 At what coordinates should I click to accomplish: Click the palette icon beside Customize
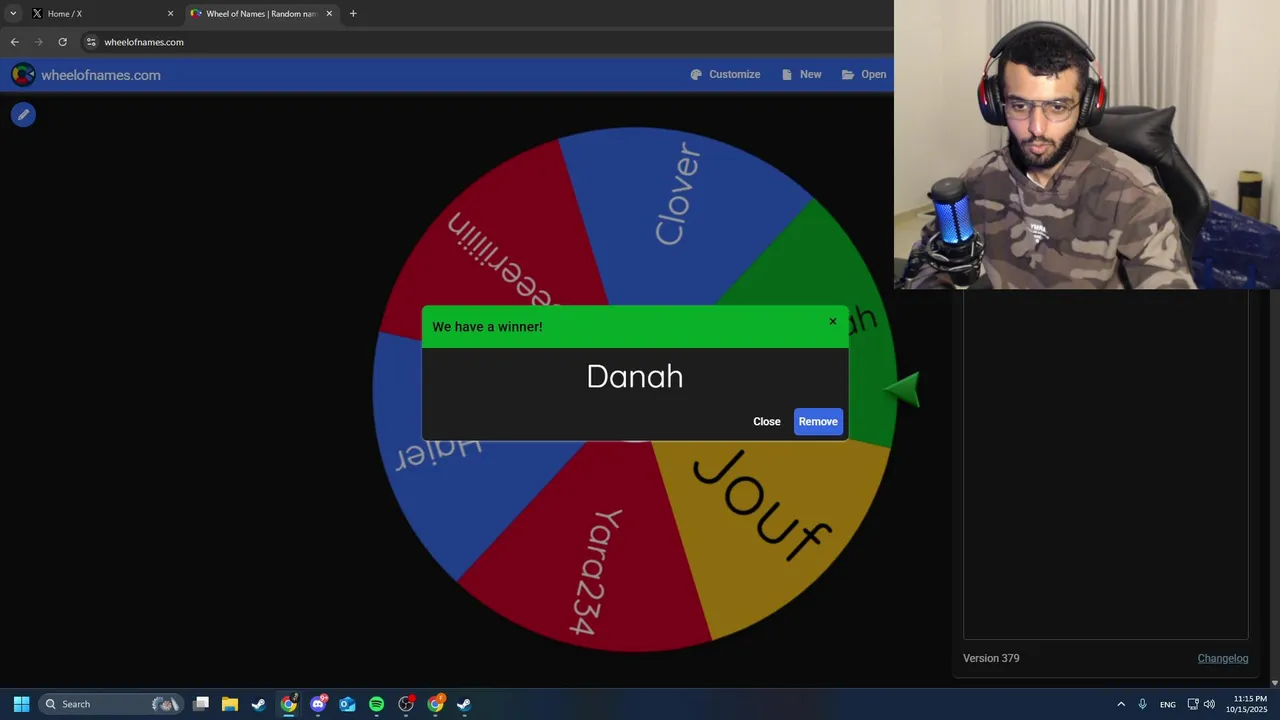696,75
